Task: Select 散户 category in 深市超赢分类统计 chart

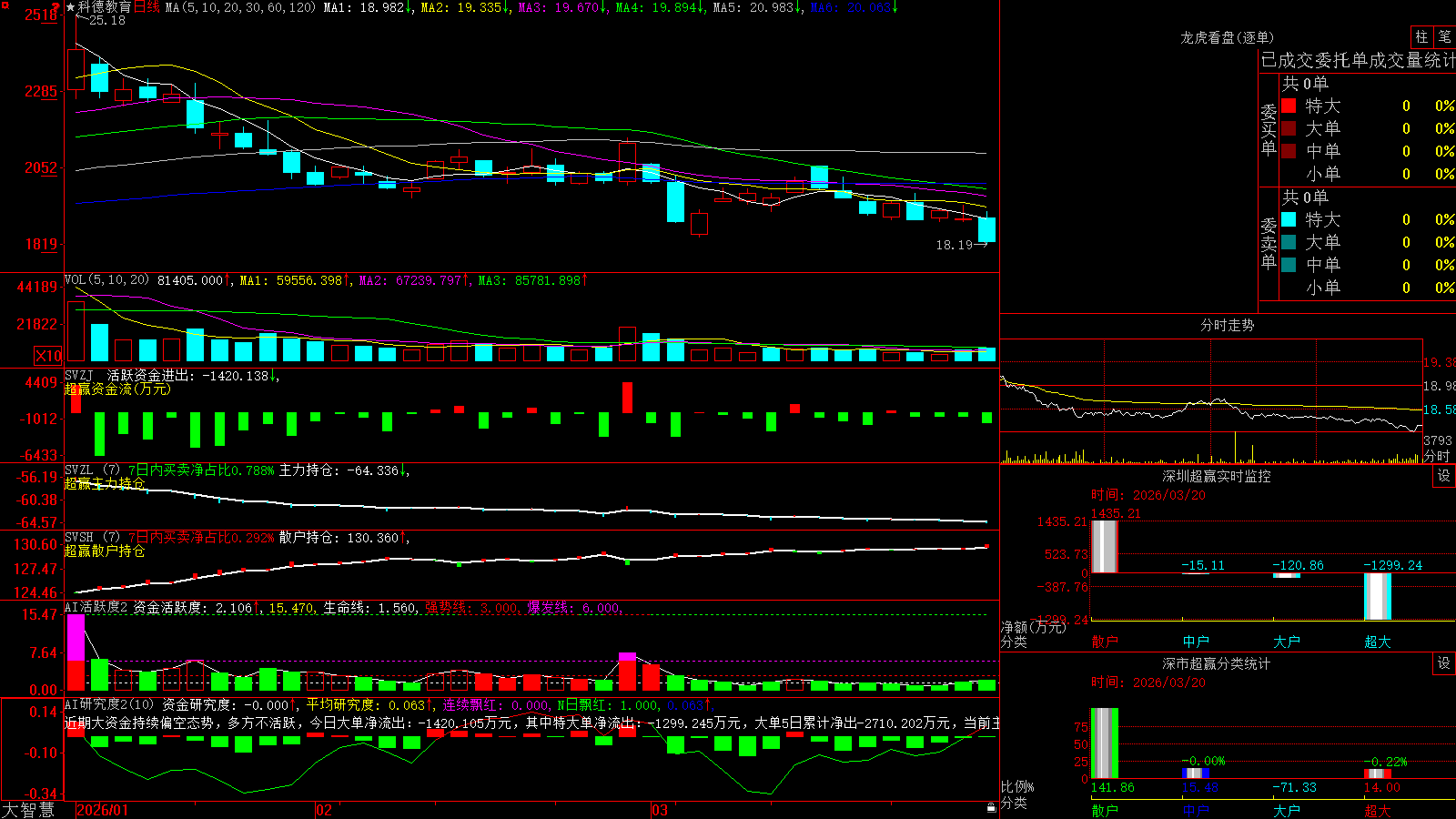Action: 1105,810
